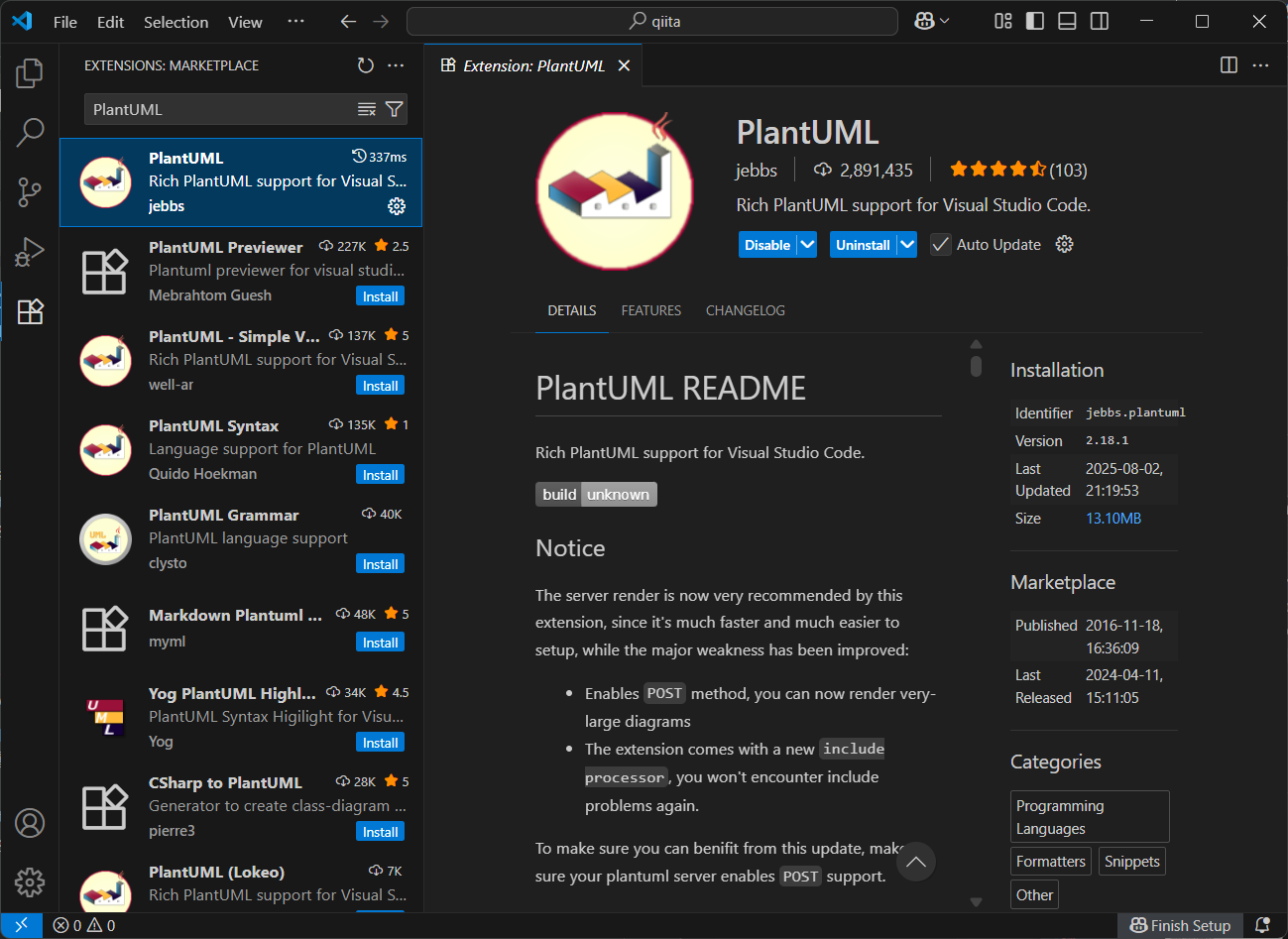This screenshot has height=939, width=1288.
Task: Open the Accounts icon in the Activity Bar
Action: pyautogui.click(x=30, y=823)
